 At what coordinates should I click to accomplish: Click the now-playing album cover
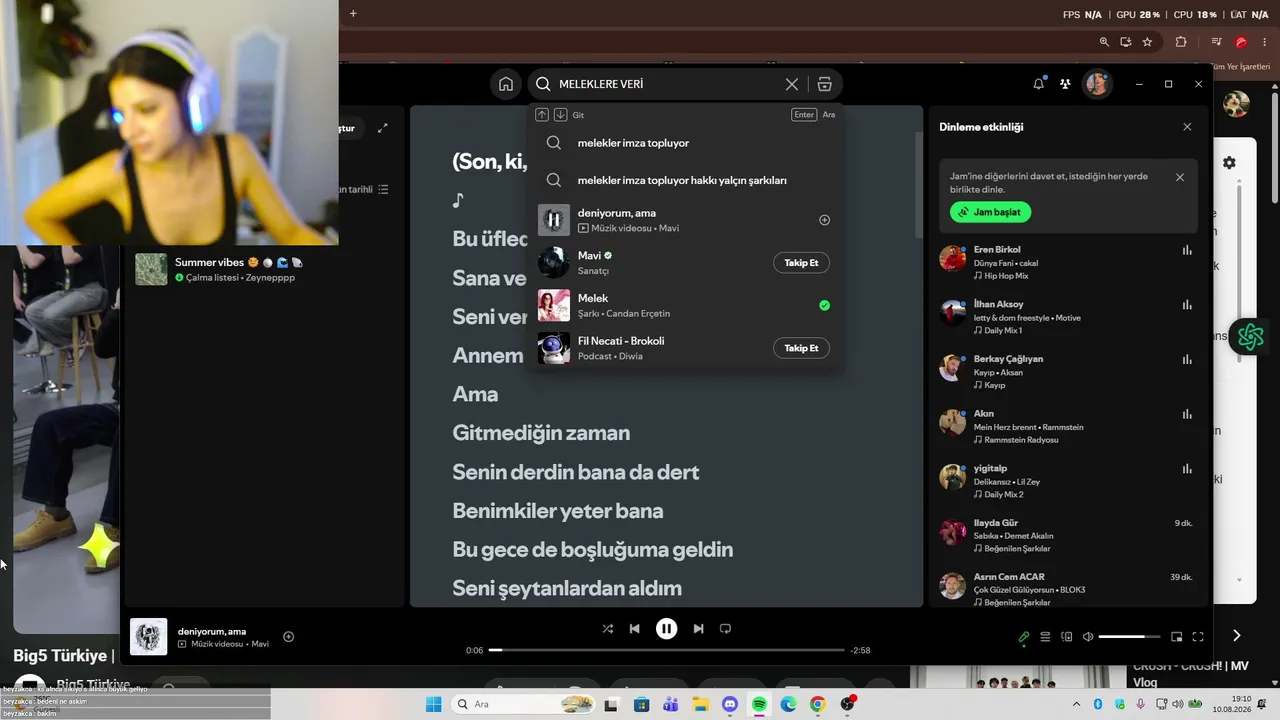click(149, 637)
